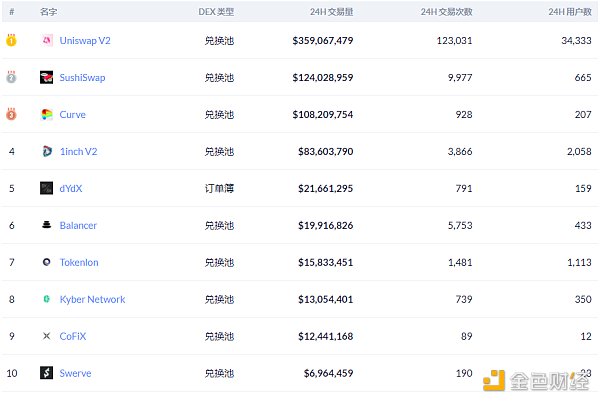Select the volume $359,067,479
Viewport: 600px width, 402px height.
click(x=323, y=41)
